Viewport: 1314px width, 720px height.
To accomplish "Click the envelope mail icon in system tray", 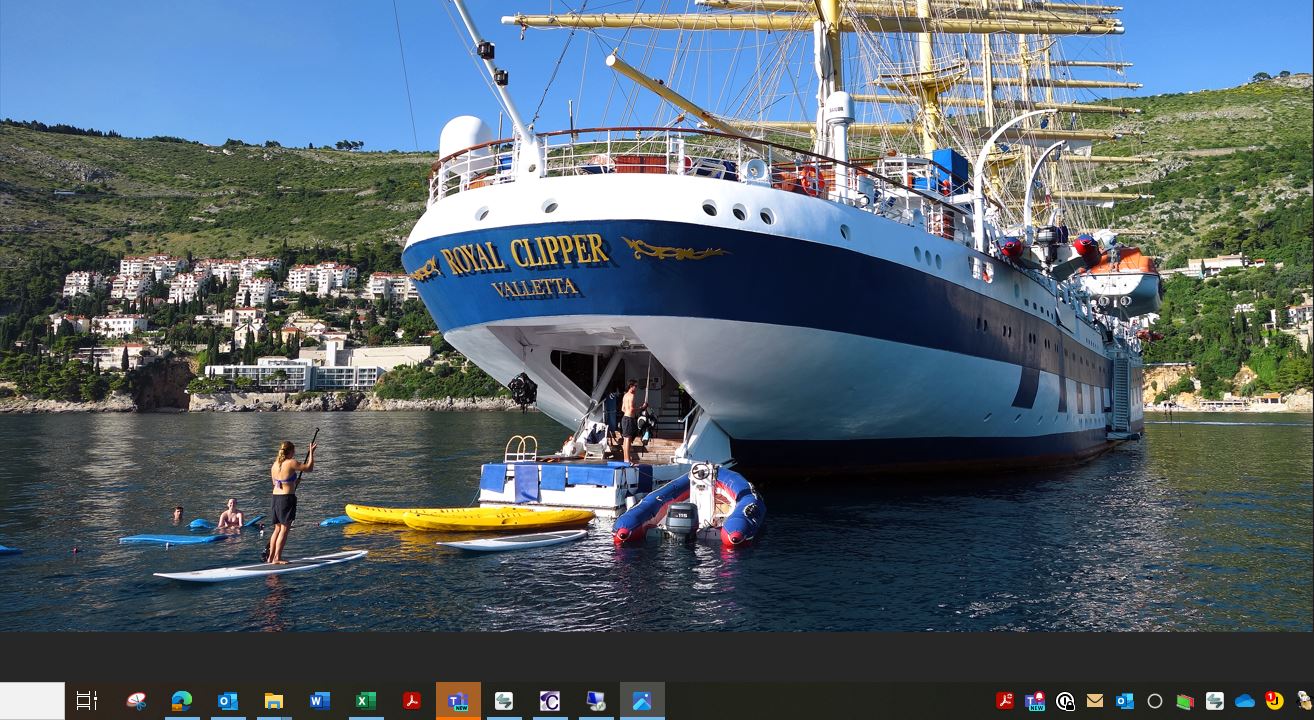I will (1095, 701).
